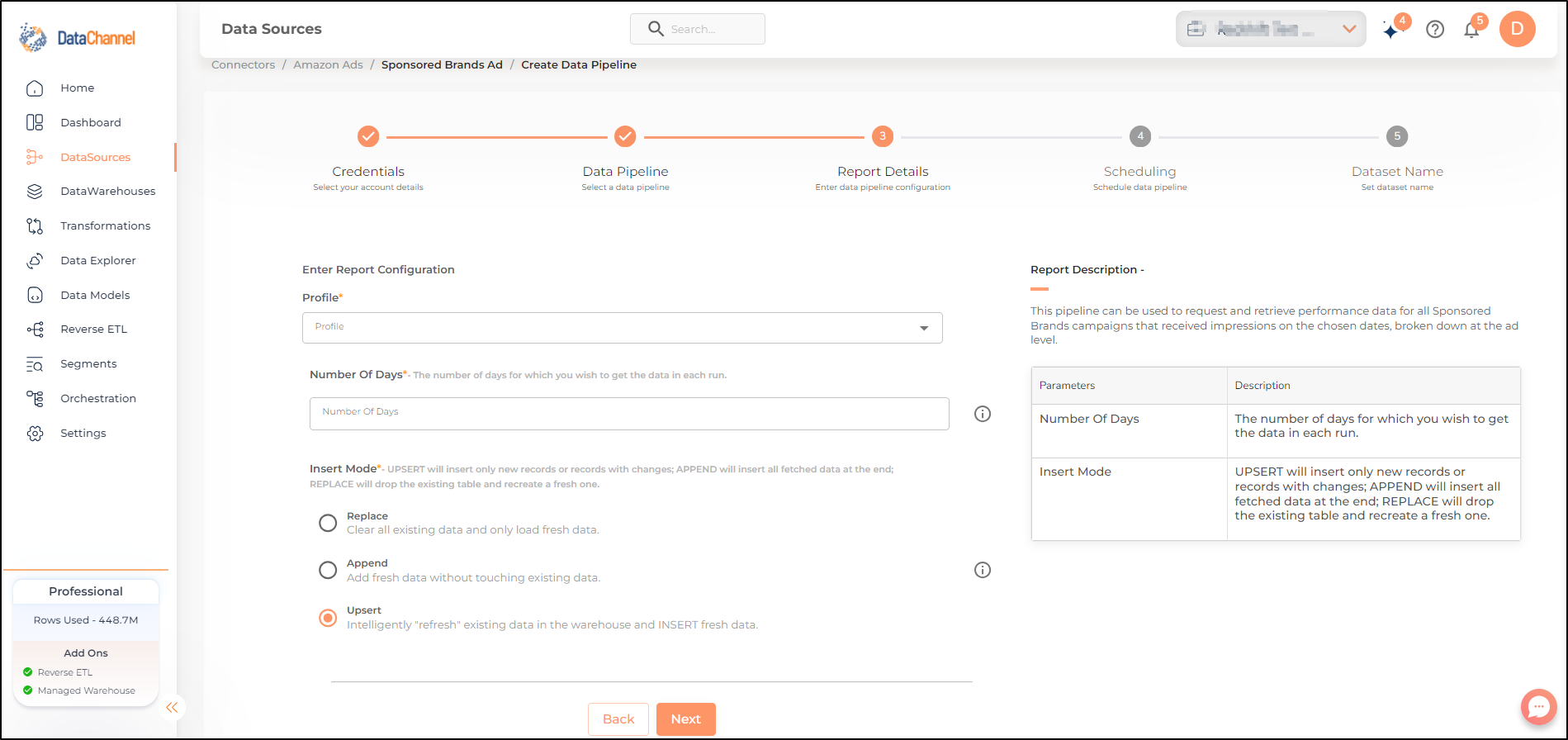Click the Segments sidebar icon
Screen dimensions: 1568x740
(35, 364)
